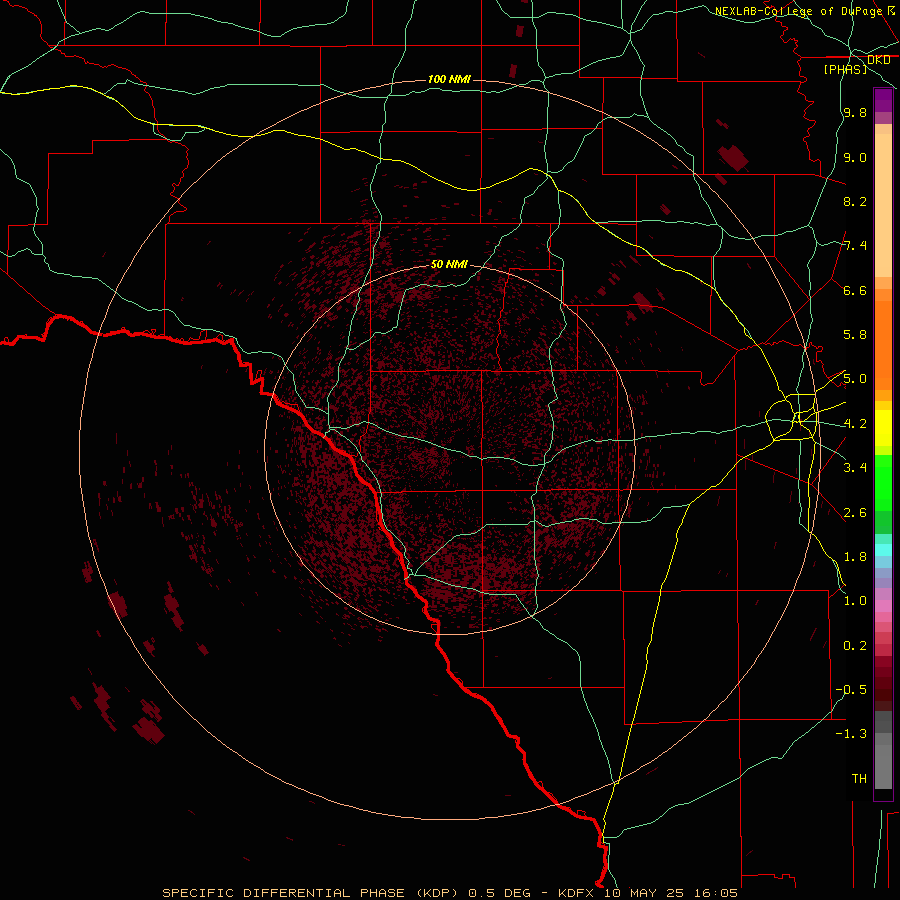Click the orange segment of the color bar
The image size is (900, 900).
[x=883, y=346]
